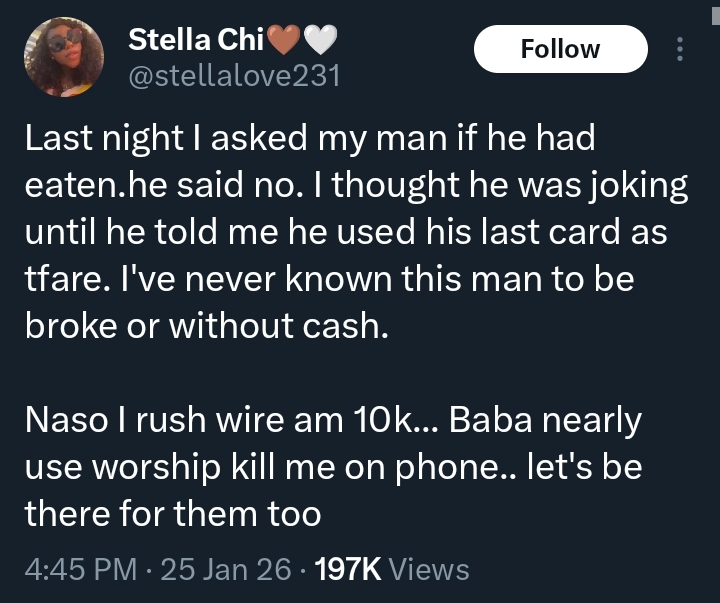
Task: Click the line 'use worship kill me on phone'
Action: pyautogui.click(x=333, y=467)
